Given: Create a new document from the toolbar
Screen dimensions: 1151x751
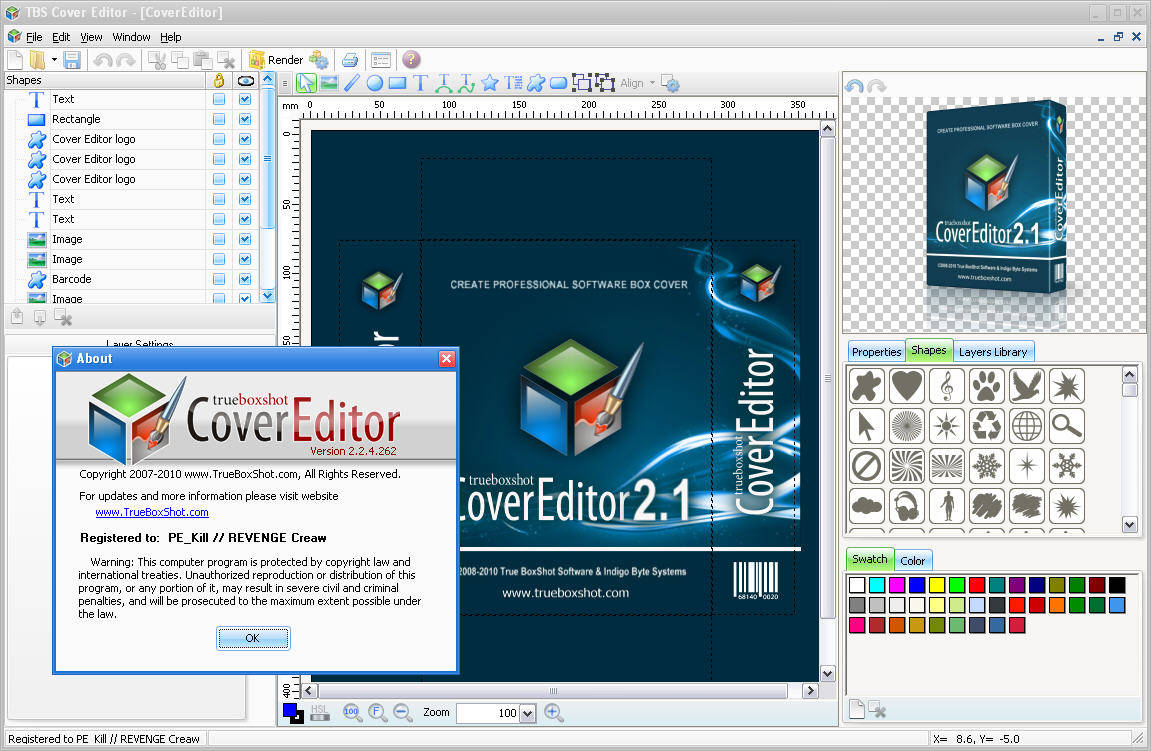Looking at the screenshot, I should (x=15, y=60).
